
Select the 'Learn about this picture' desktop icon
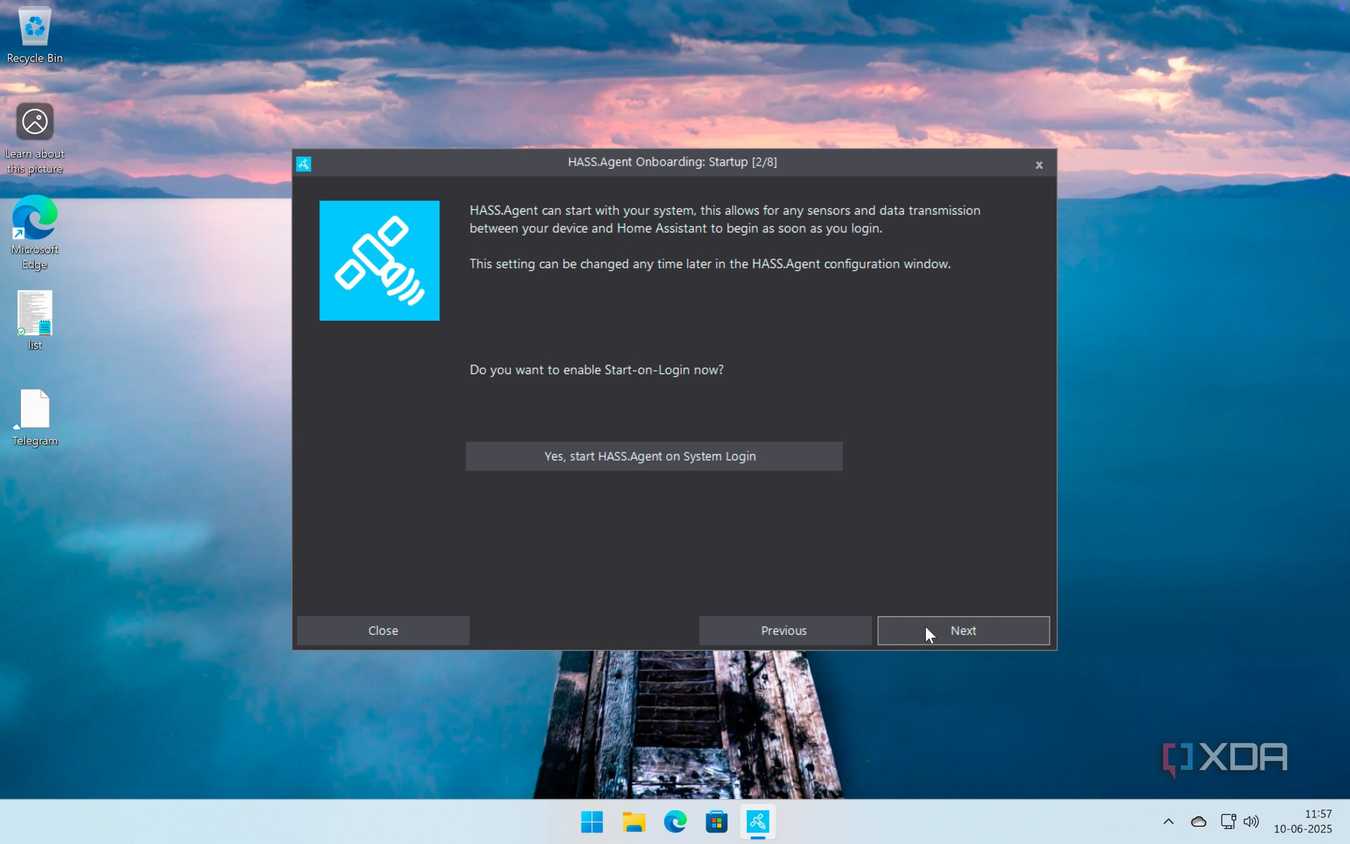click(x=34, y=138)
